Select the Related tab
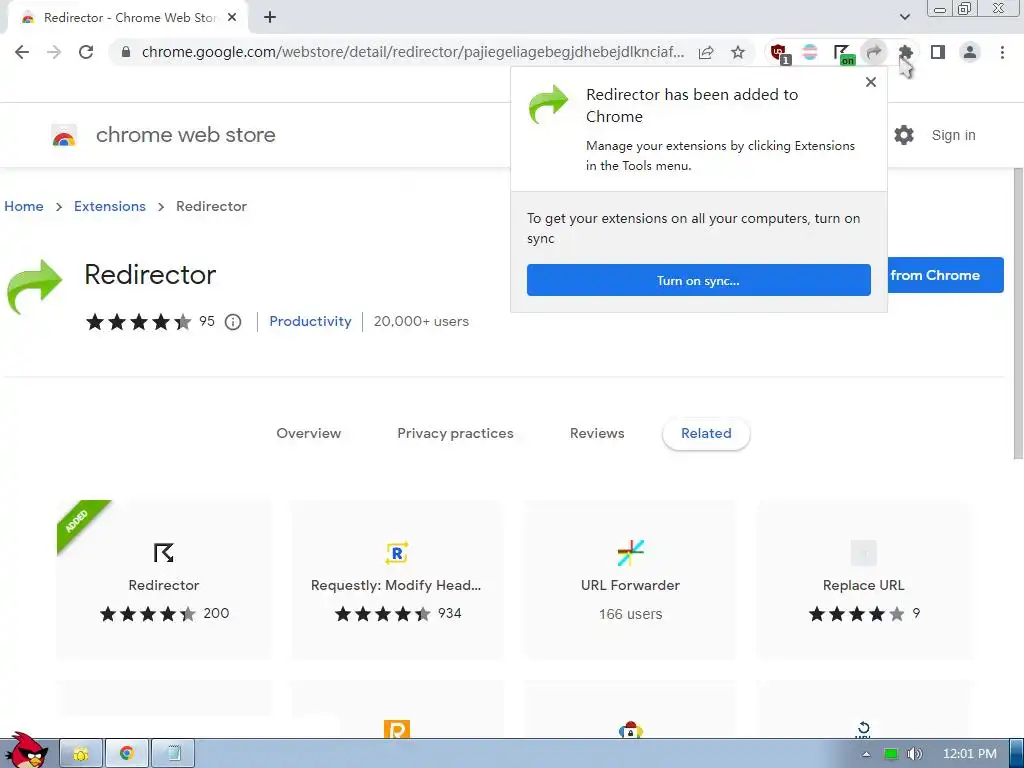Screen dimensions: 1024x768 [706, 434]
